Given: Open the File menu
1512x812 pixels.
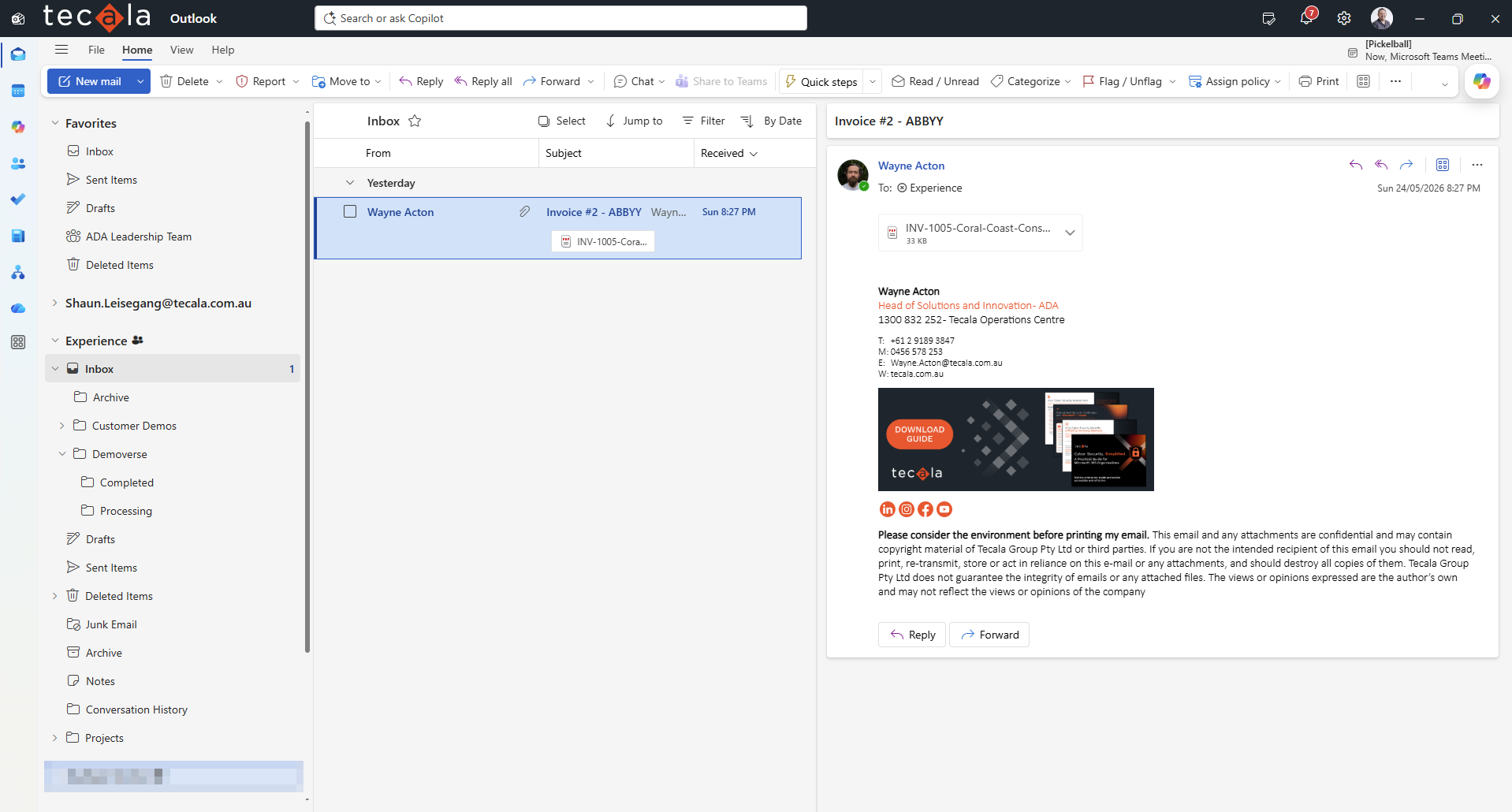Looking at the screenshot, I should coord(96,50).
